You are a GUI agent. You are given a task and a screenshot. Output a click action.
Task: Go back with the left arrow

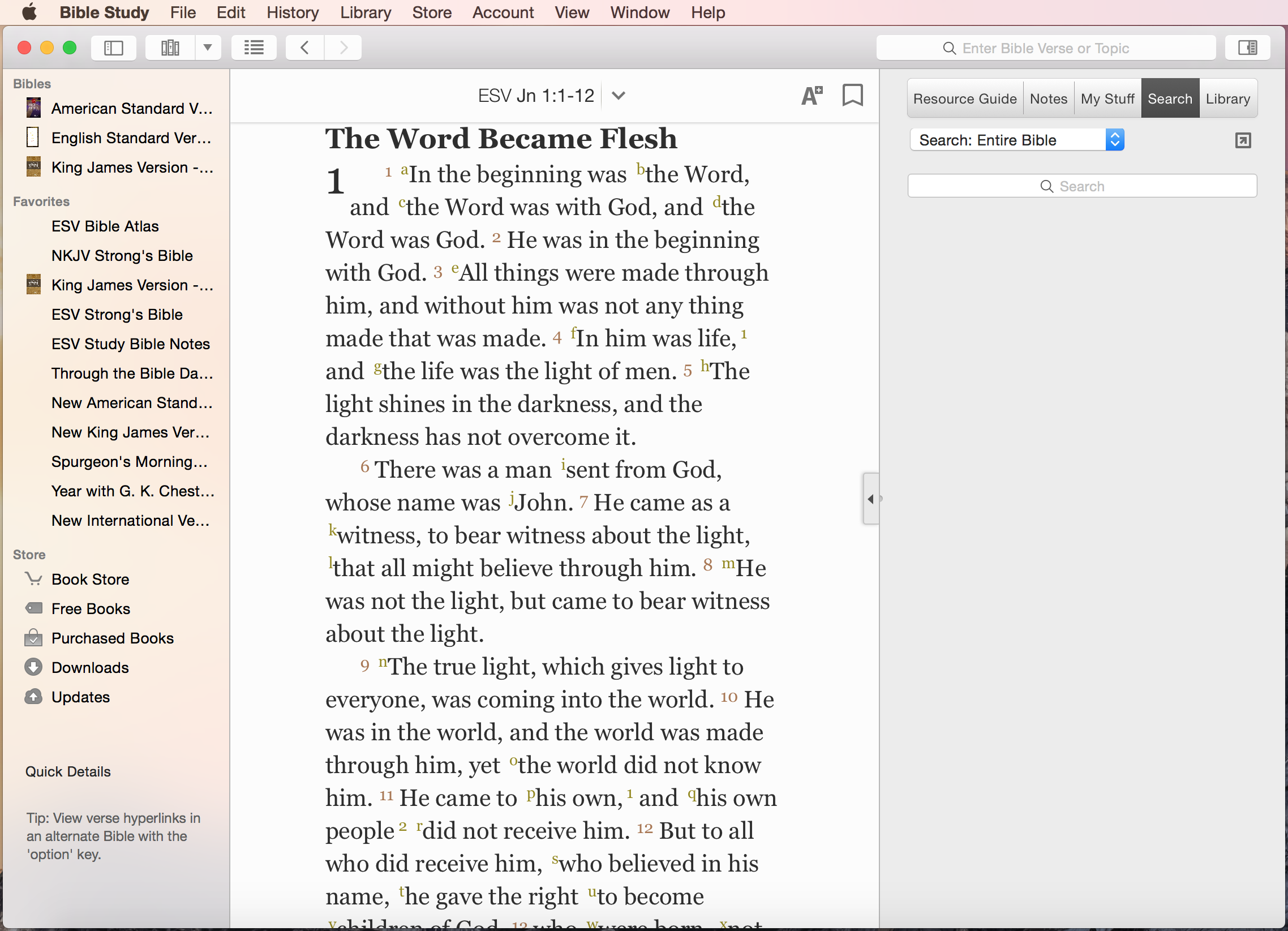click(305, 48)
